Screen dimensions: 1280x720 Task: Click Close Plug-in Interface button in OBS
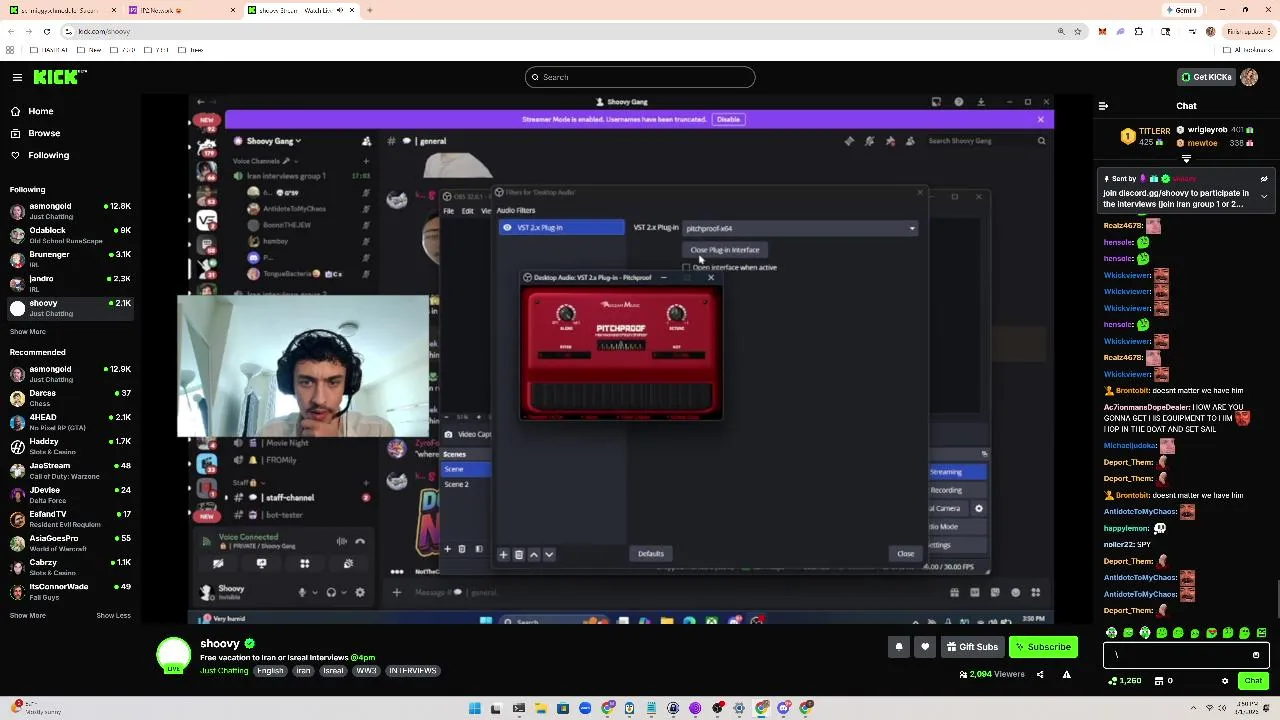point(725,250)
